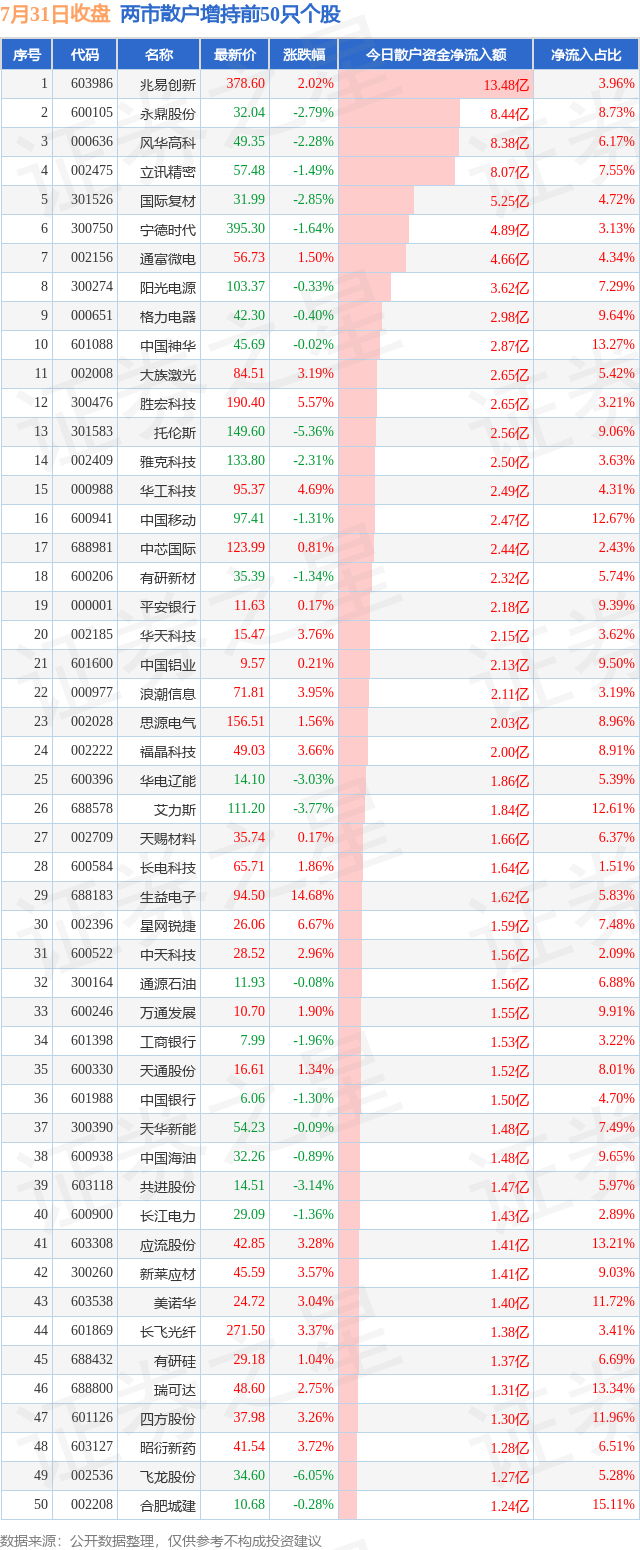This screenshot has width=640, height=1550.
Task: Click stock code 688981 for 中芯国际
Action: (x=92, y=548)
